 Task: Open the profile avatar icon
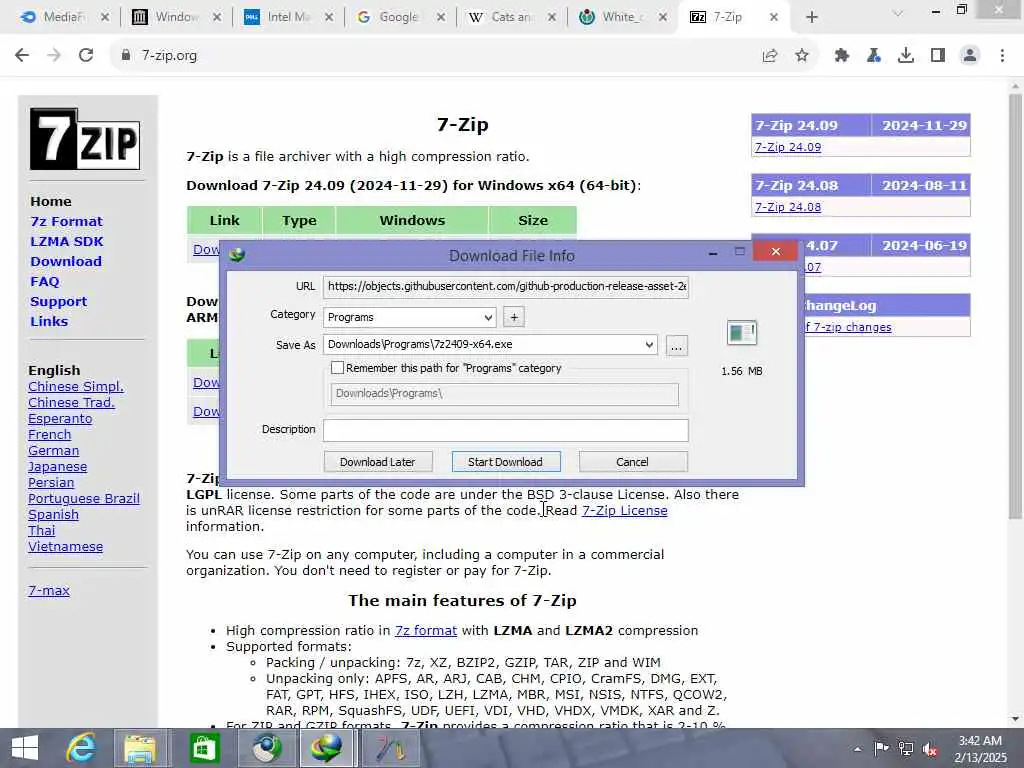pyautogui.click(x=970, y=56)
